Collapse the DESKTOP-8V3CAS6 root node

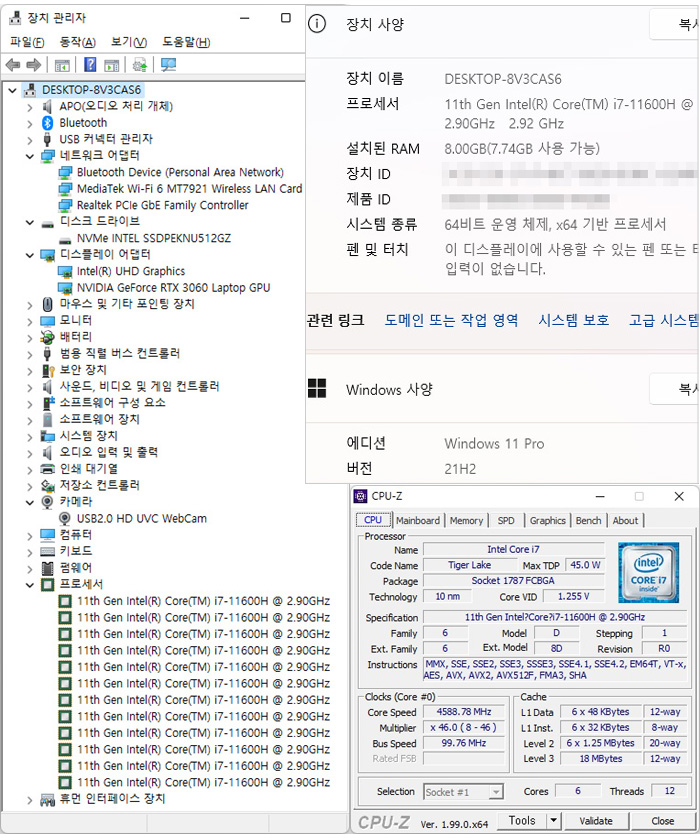point(12,90)
